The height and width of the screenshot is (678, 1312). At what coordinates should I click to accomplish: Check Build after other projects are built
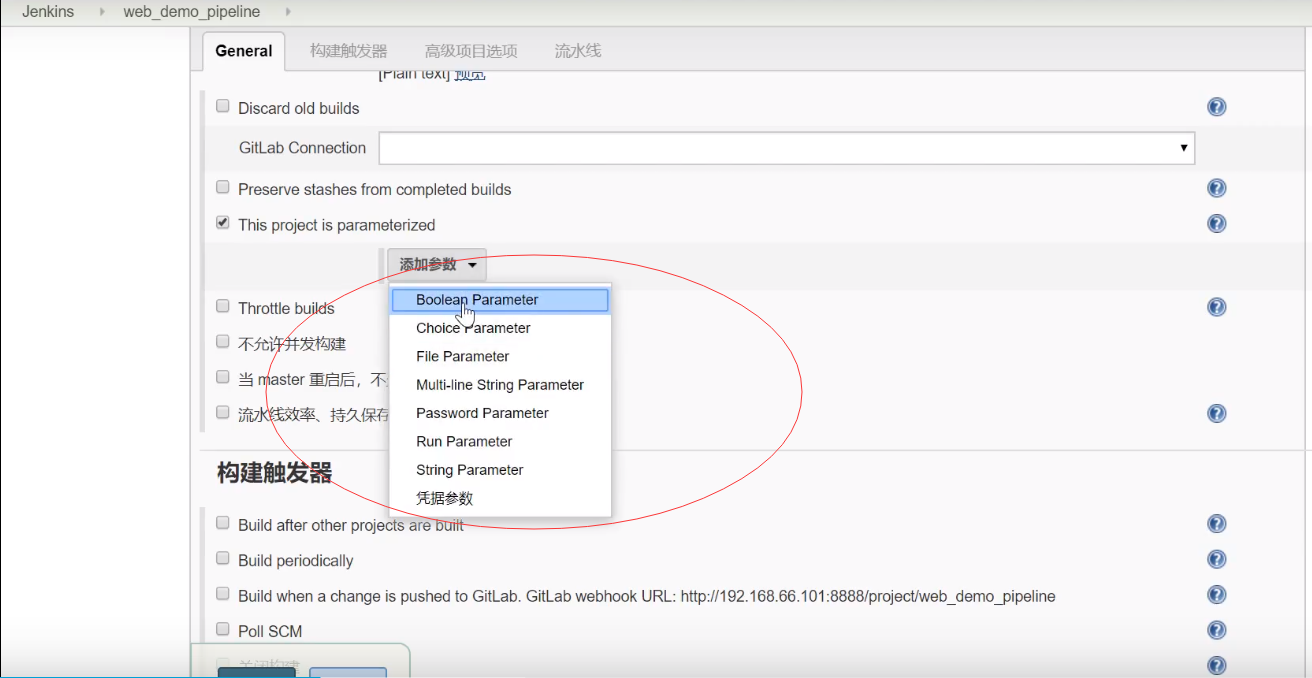[223, 523]
